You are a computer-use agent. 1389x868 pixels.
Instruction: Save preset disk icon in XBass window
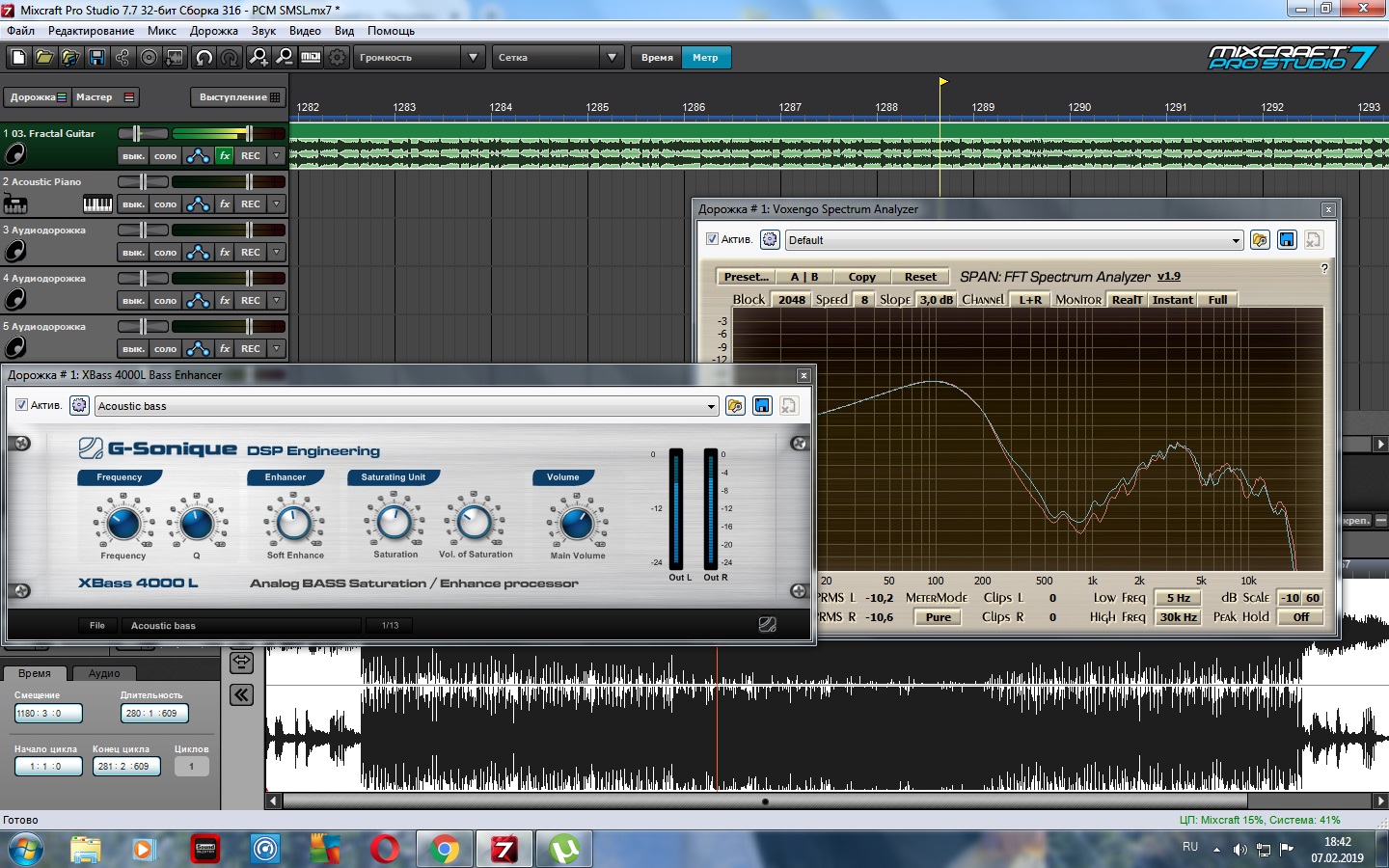click(762, 406)
